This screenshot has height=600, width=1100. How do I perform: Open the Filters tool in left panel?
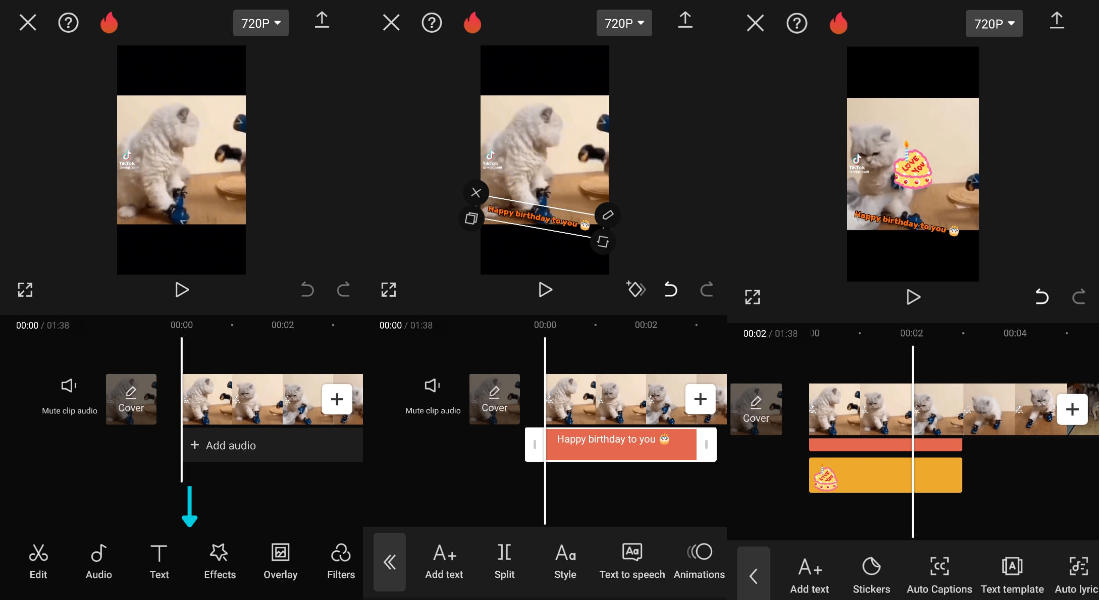[x=341, y=561]
